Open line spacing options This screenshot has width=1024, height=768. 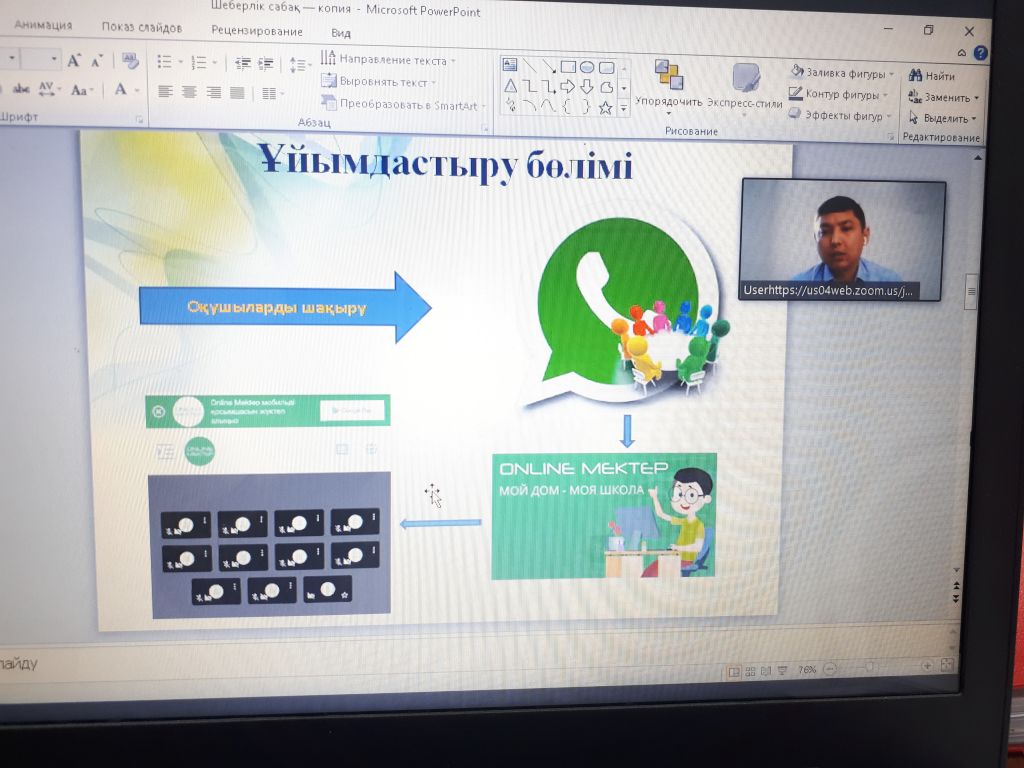299,65
